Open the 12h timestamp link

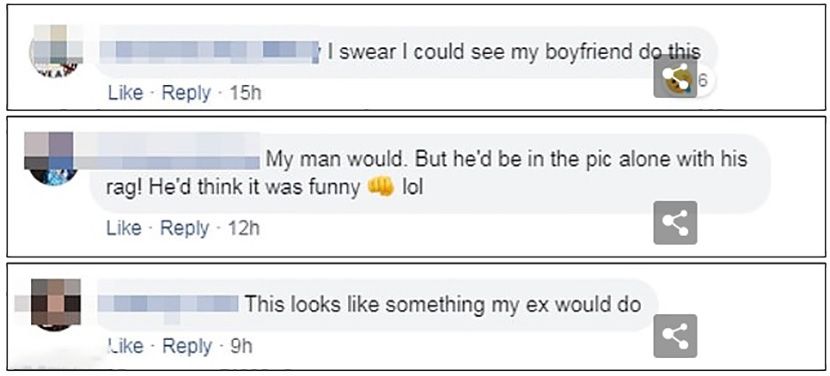[x=244, y=229]
